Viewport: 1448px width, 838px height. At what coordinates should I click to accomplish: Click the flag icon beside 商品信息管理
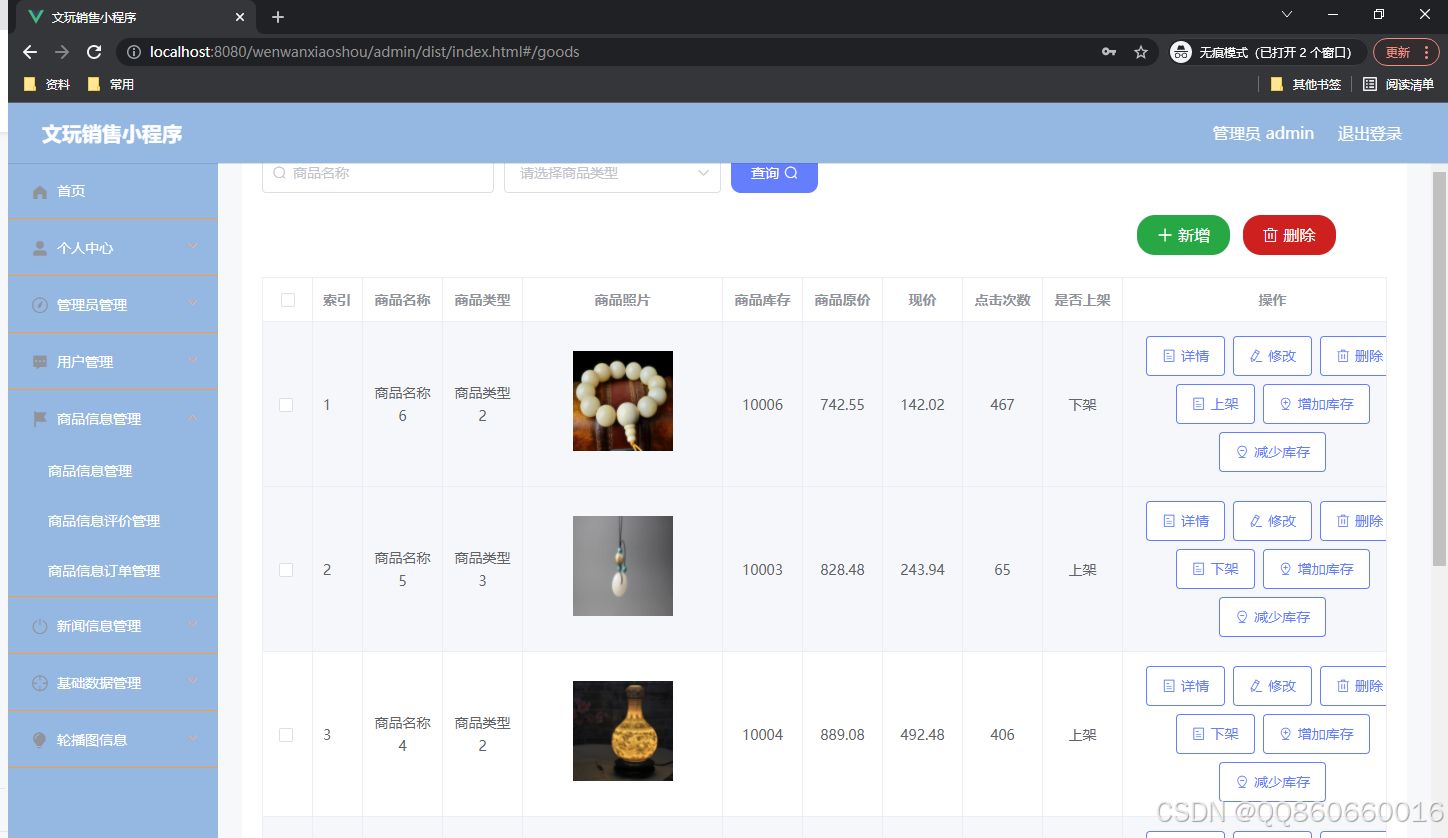(40, 419)
